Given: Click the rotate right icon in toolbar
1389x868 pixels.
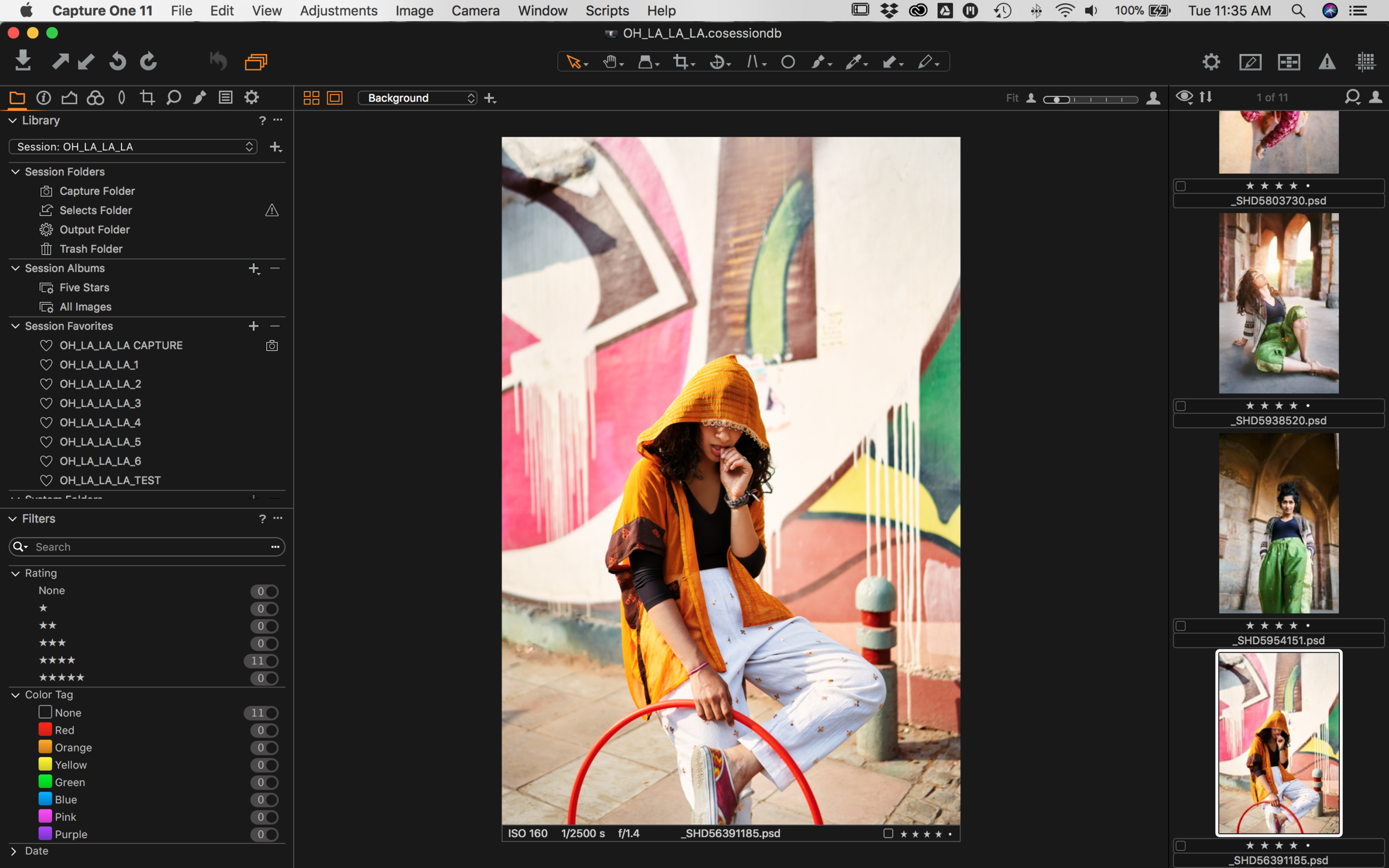Looking at the screenshot, I should 149,61.
